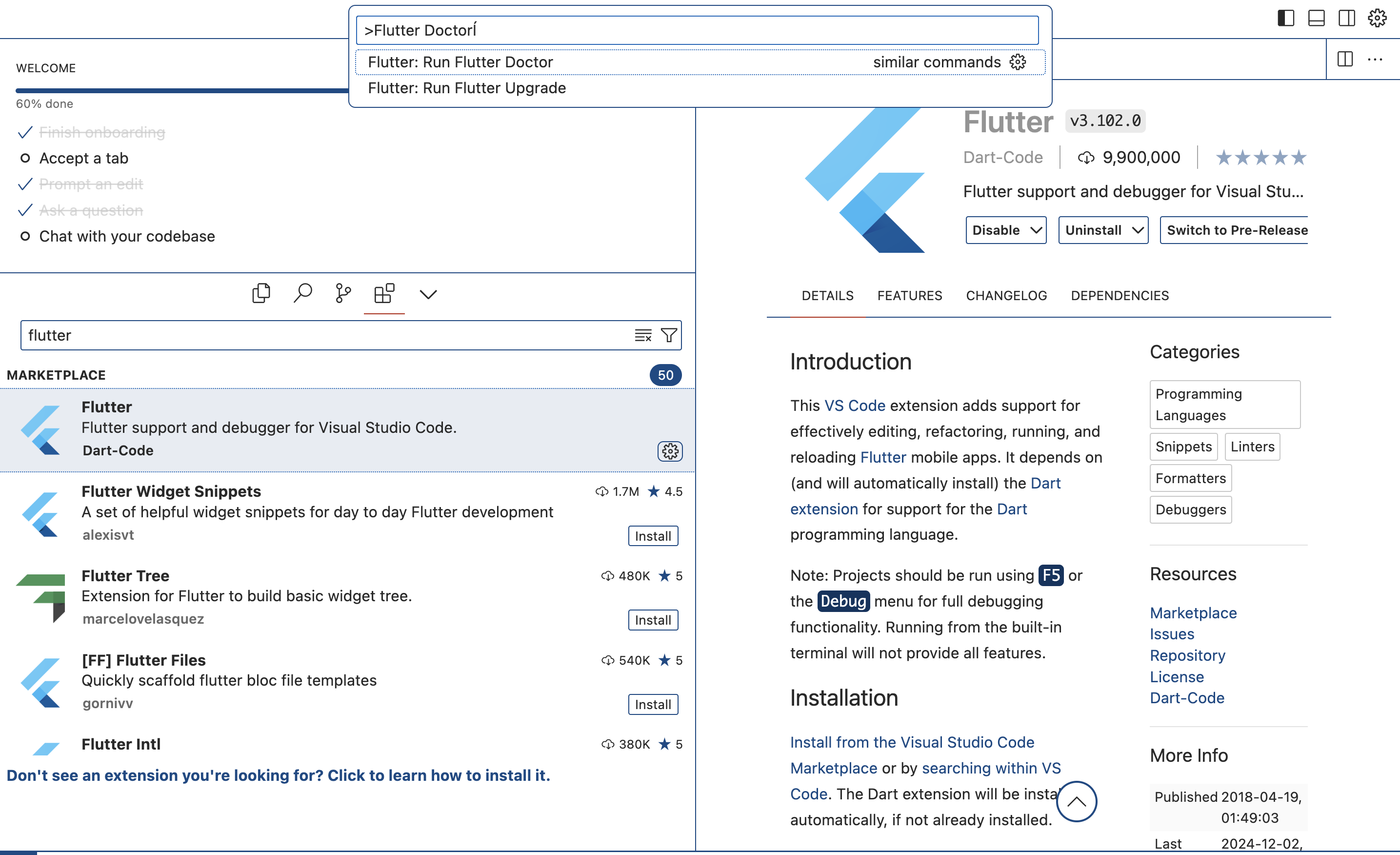
Task: Switch to DEPENDENCIES tab
Action: coord(1120,296)
